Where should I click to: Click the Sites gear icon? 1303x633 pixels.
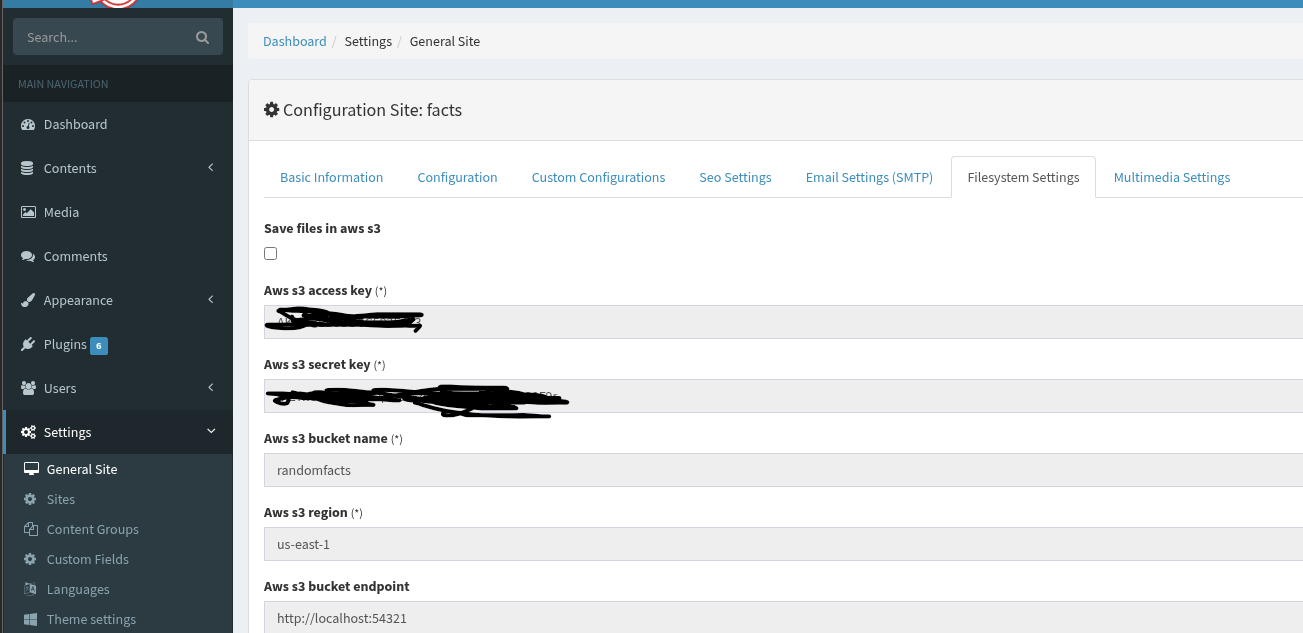(30, 499)
